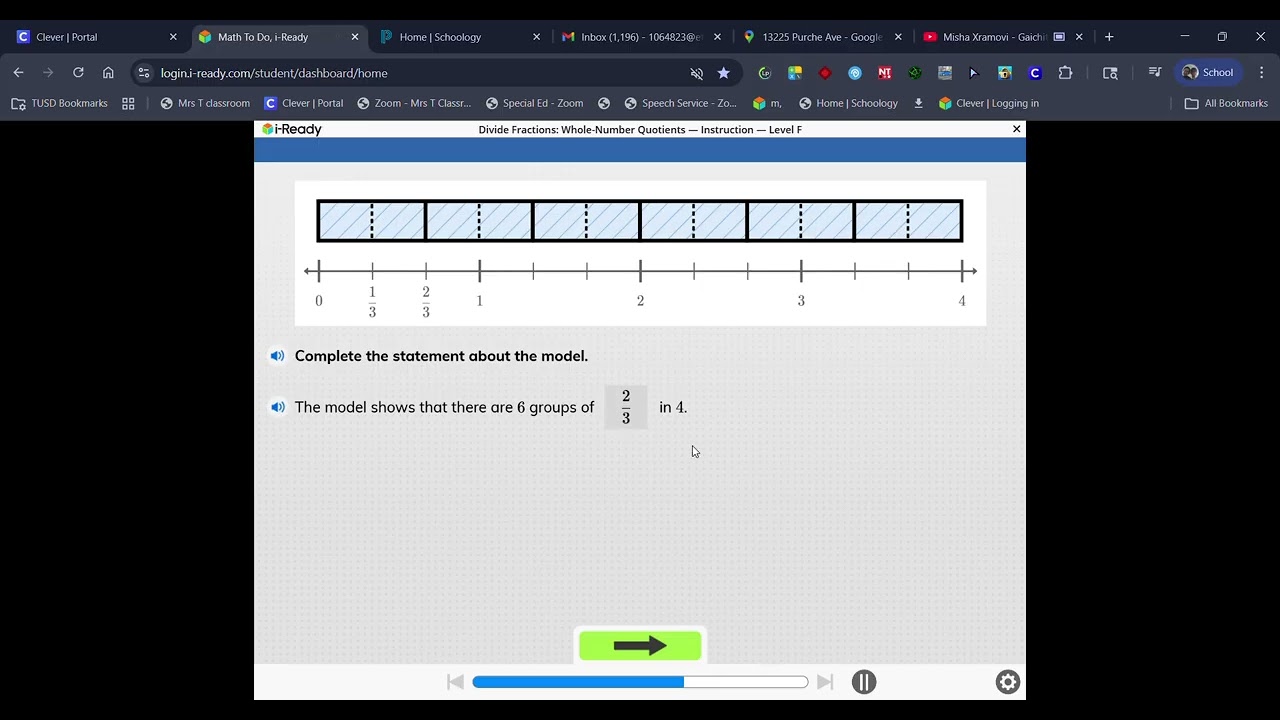1280x720 pixels.
Task: Open the School profile button
Action: coord(1208,73)
